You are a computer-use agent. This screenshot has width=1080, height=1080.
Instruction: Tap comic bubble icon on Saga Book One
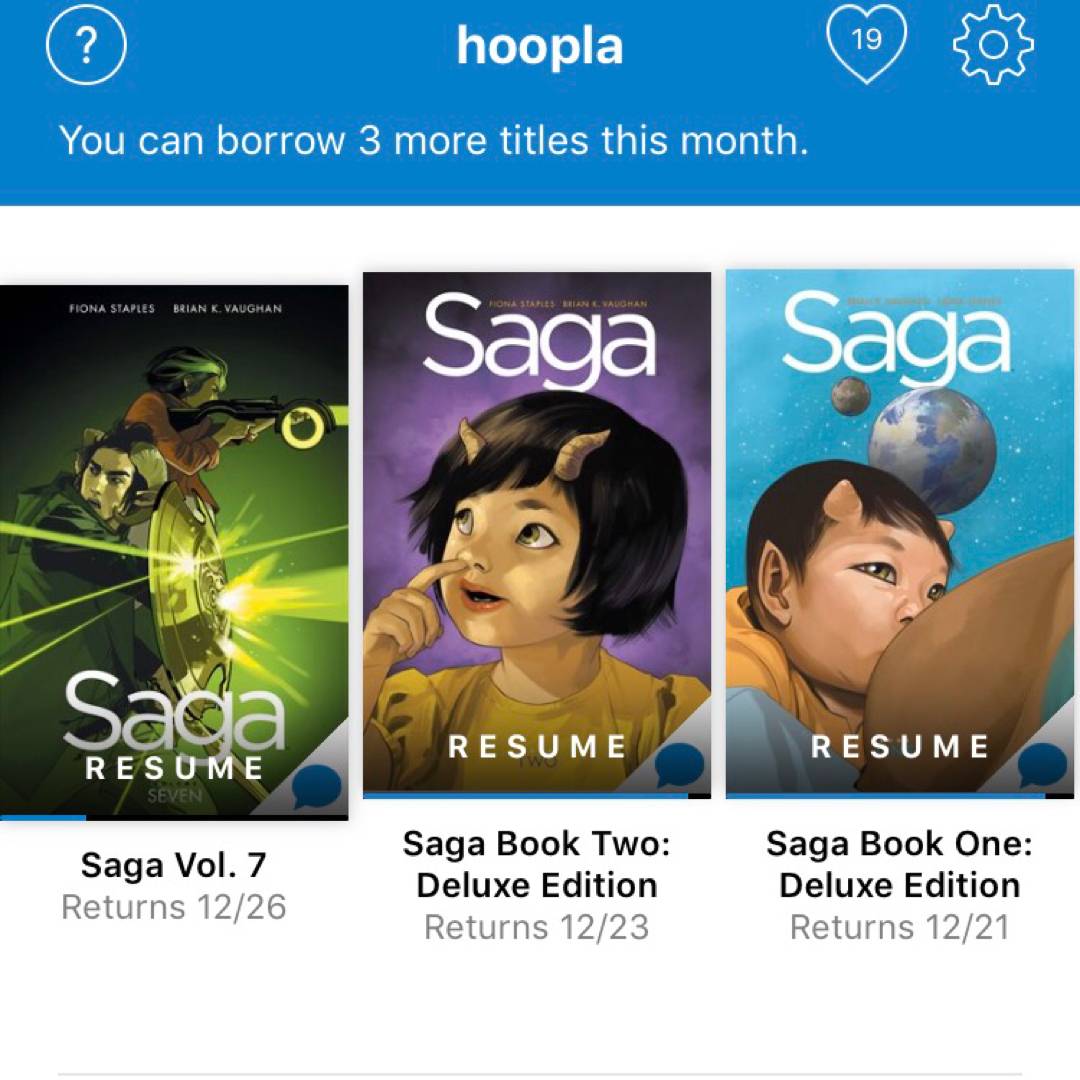pos(1043,767)
